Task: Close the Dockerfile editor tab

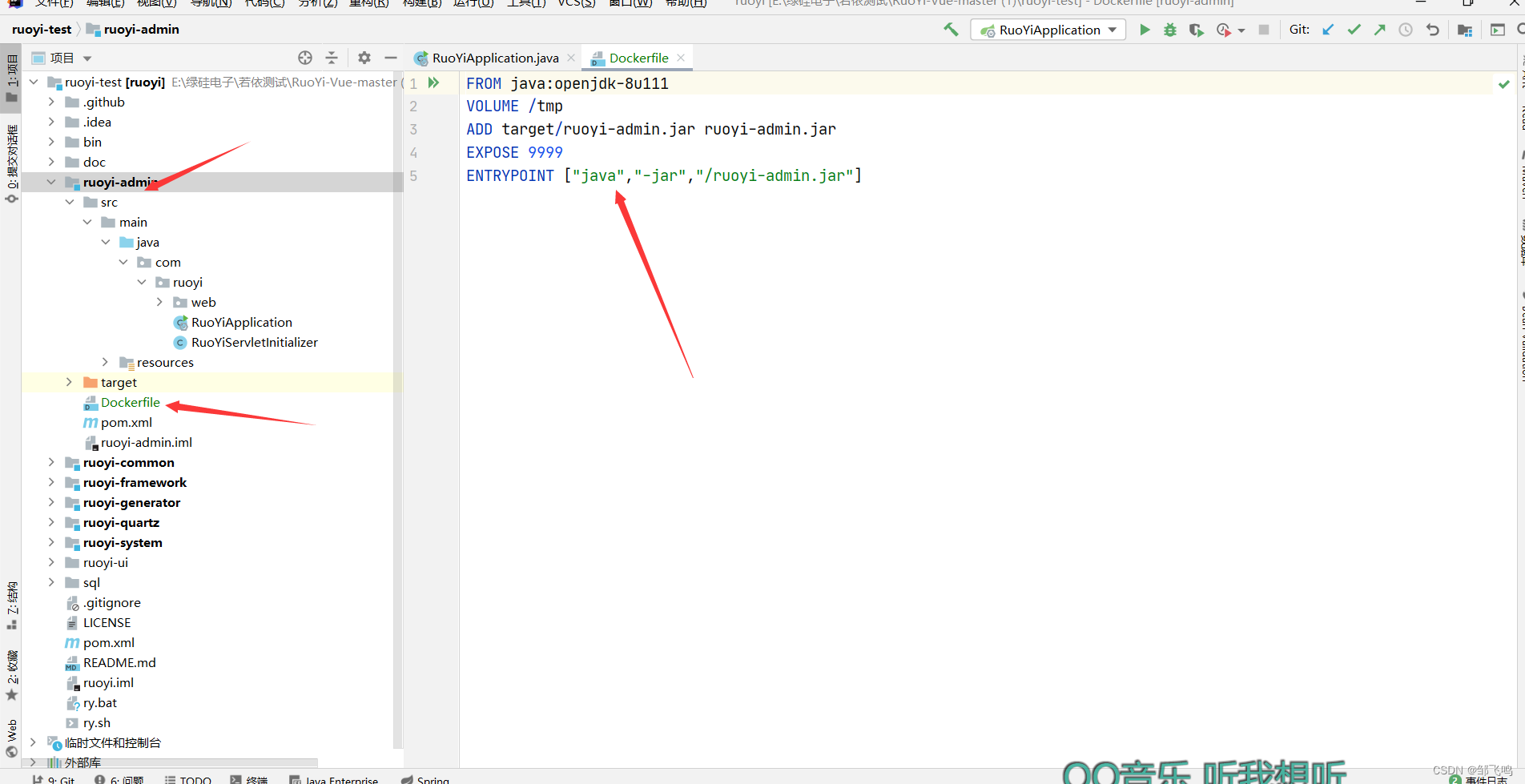Action: 681,58
